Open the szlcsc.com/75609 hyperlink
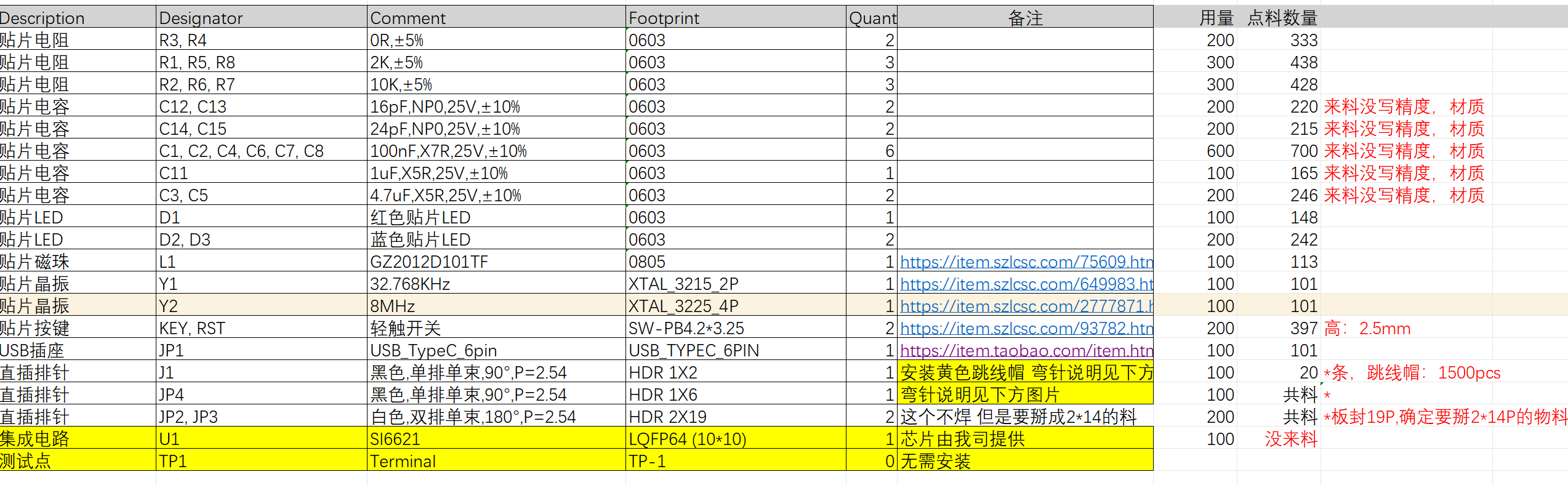1568x485 pixels. coord(1026,262)
